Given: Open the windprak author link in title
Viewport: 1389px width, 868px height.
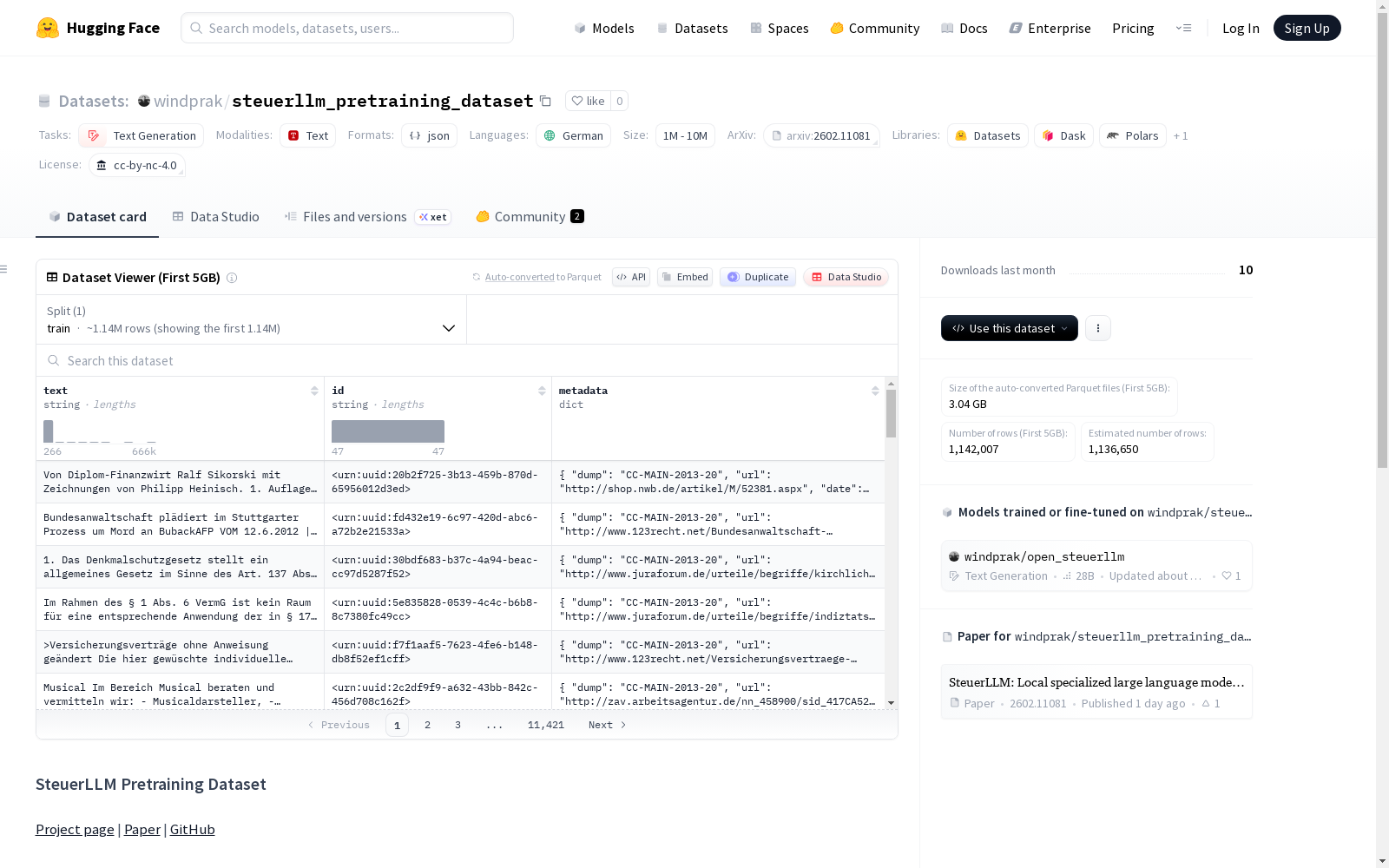Looking at the screenshot, I should 188,101.
